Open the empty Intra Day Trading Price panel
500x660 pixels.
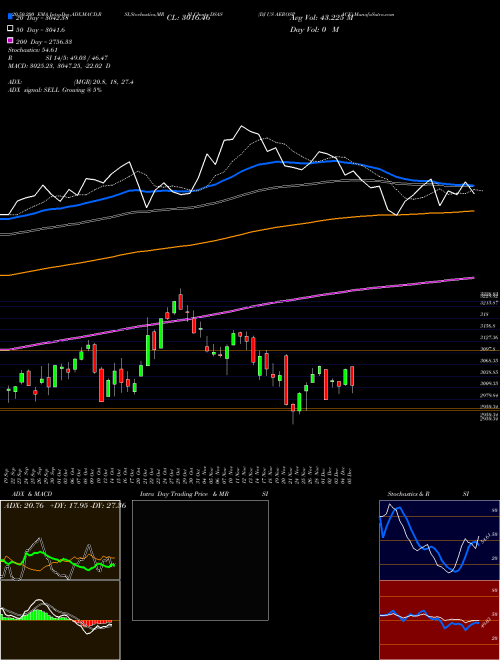200,560
